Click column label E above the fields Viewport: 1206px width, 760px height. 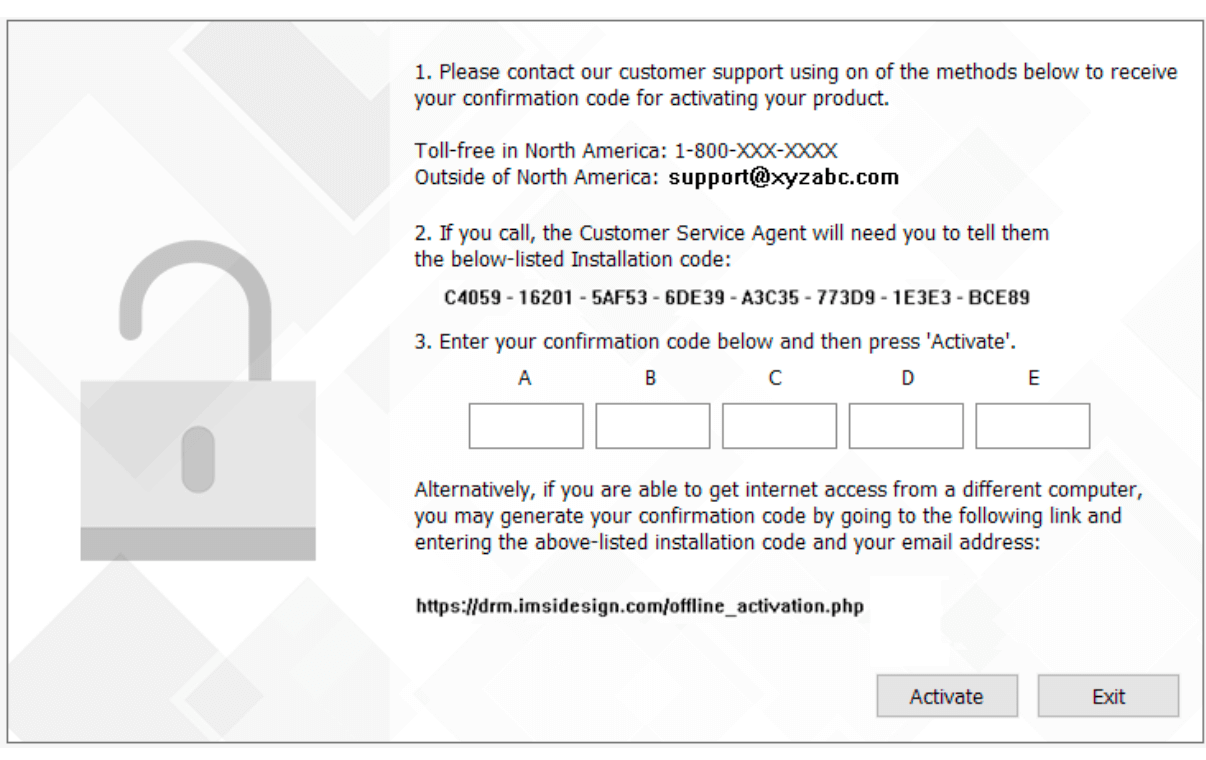[1034, 379]
